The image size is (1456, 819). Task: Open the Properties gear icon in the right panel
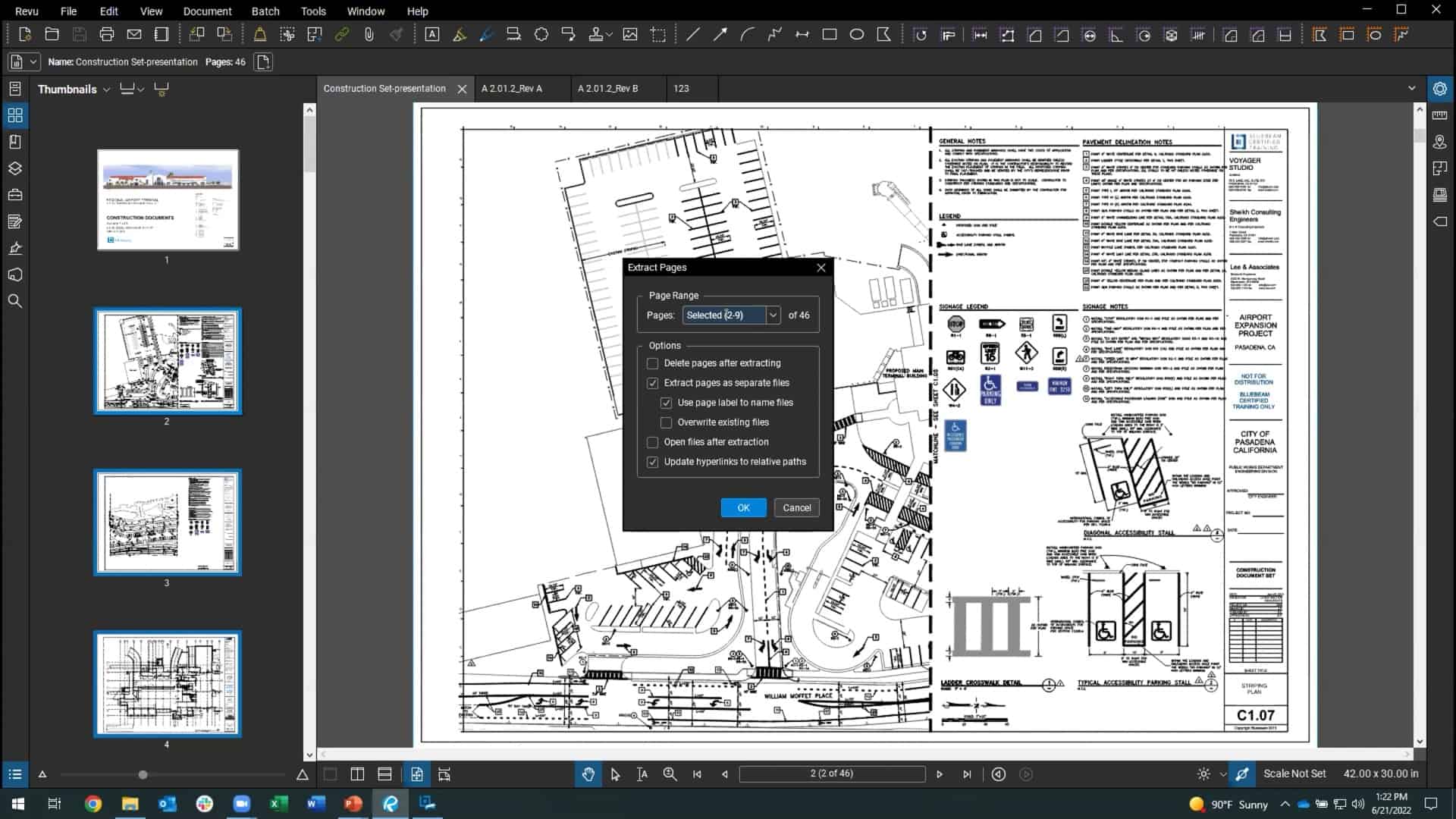coord(1440,89)
